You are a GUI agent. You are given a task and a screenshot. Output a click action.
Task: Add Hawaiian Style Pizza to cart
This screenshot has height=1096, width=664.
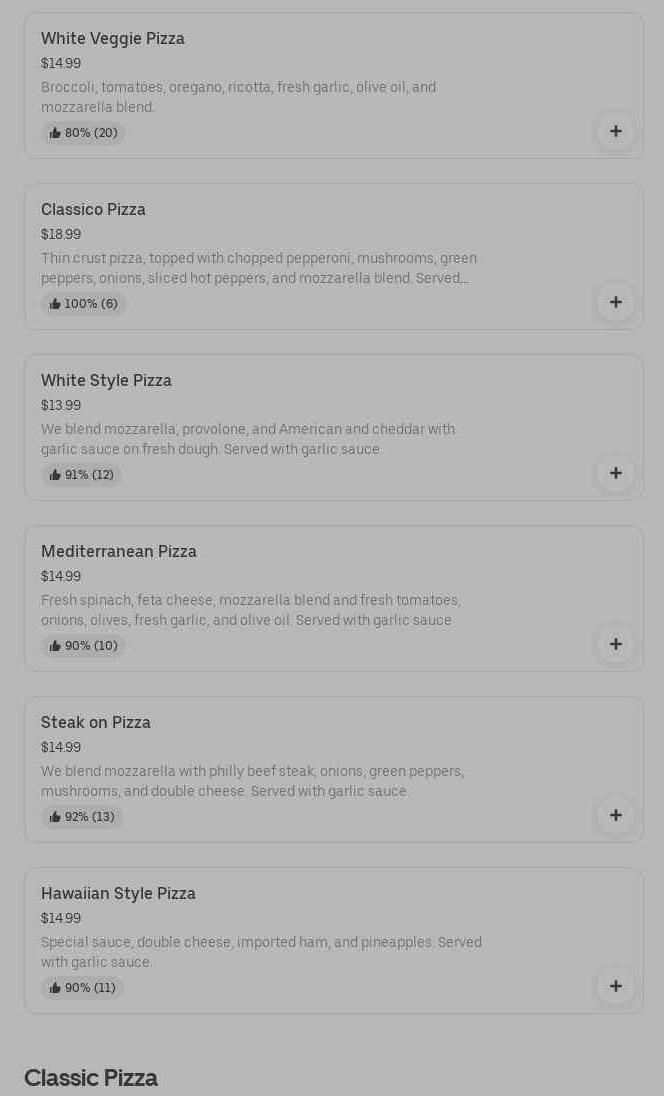(x=615, y=987)
